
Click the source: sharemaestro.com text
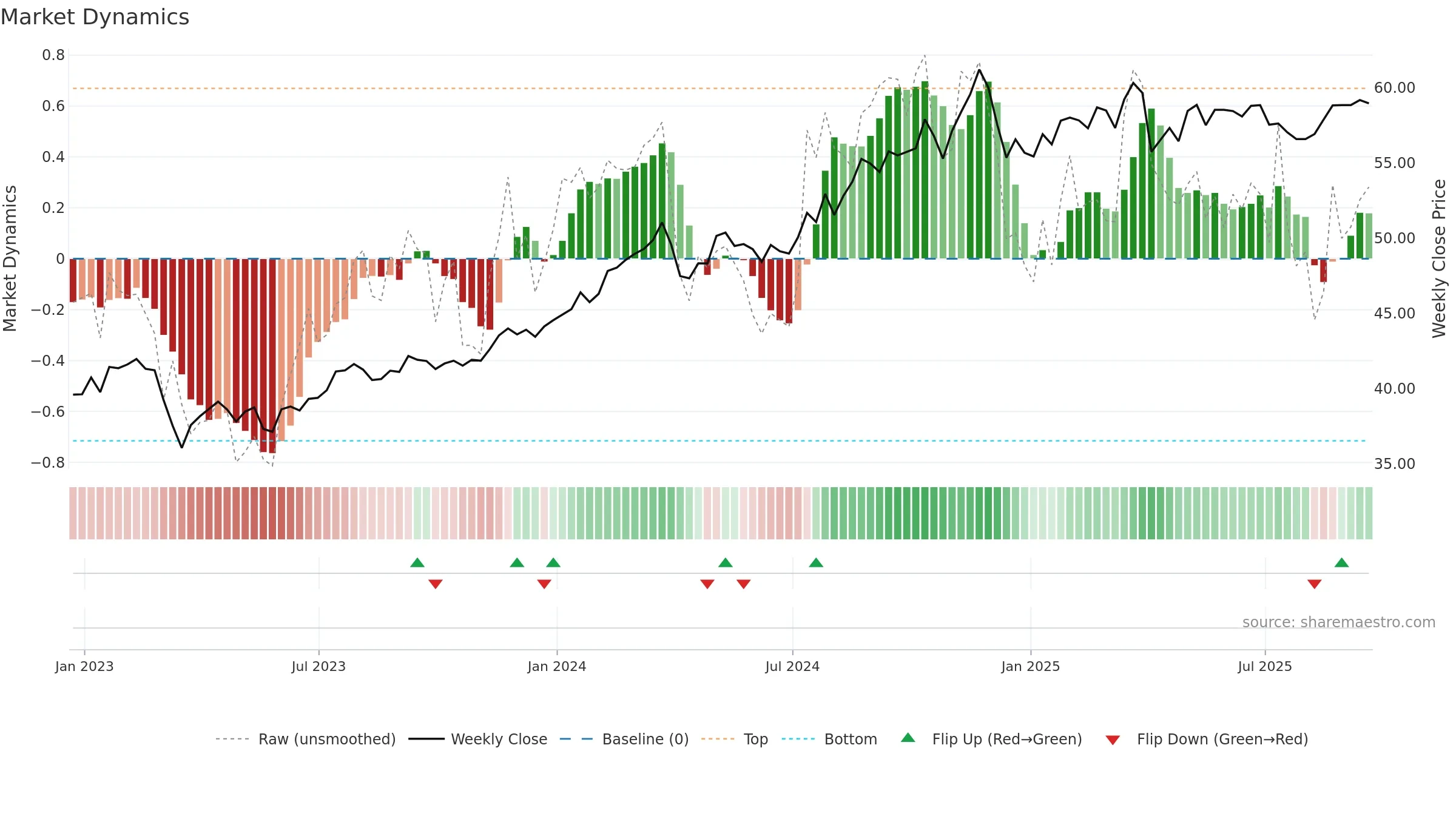(x=1339, y=622)
